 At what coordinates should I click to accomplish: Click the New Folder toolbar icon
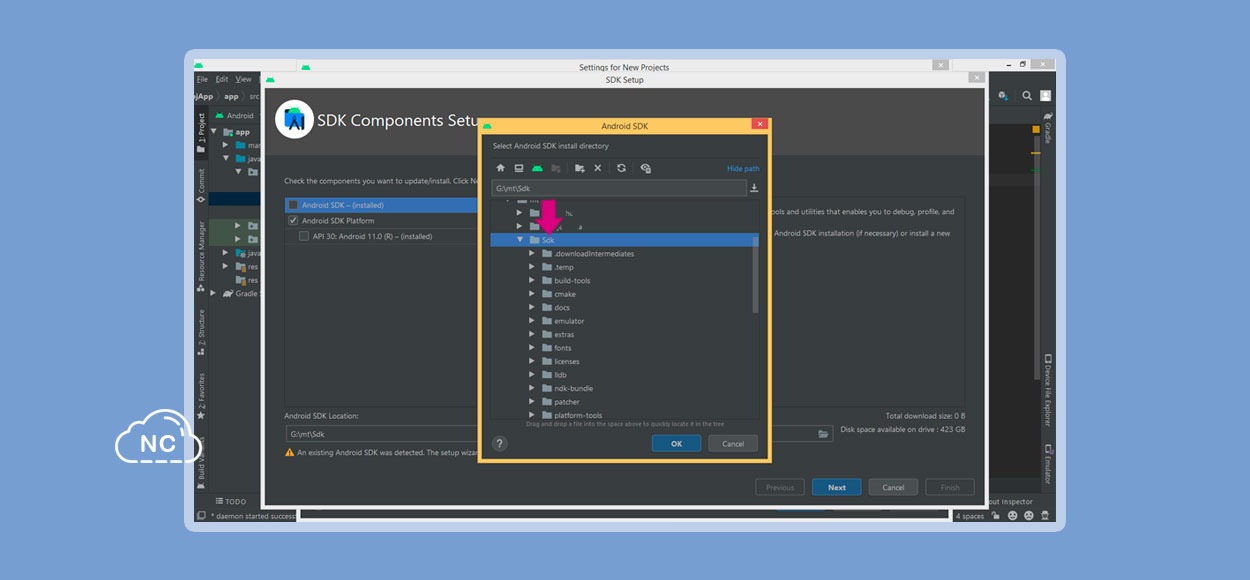coord(579,168)
